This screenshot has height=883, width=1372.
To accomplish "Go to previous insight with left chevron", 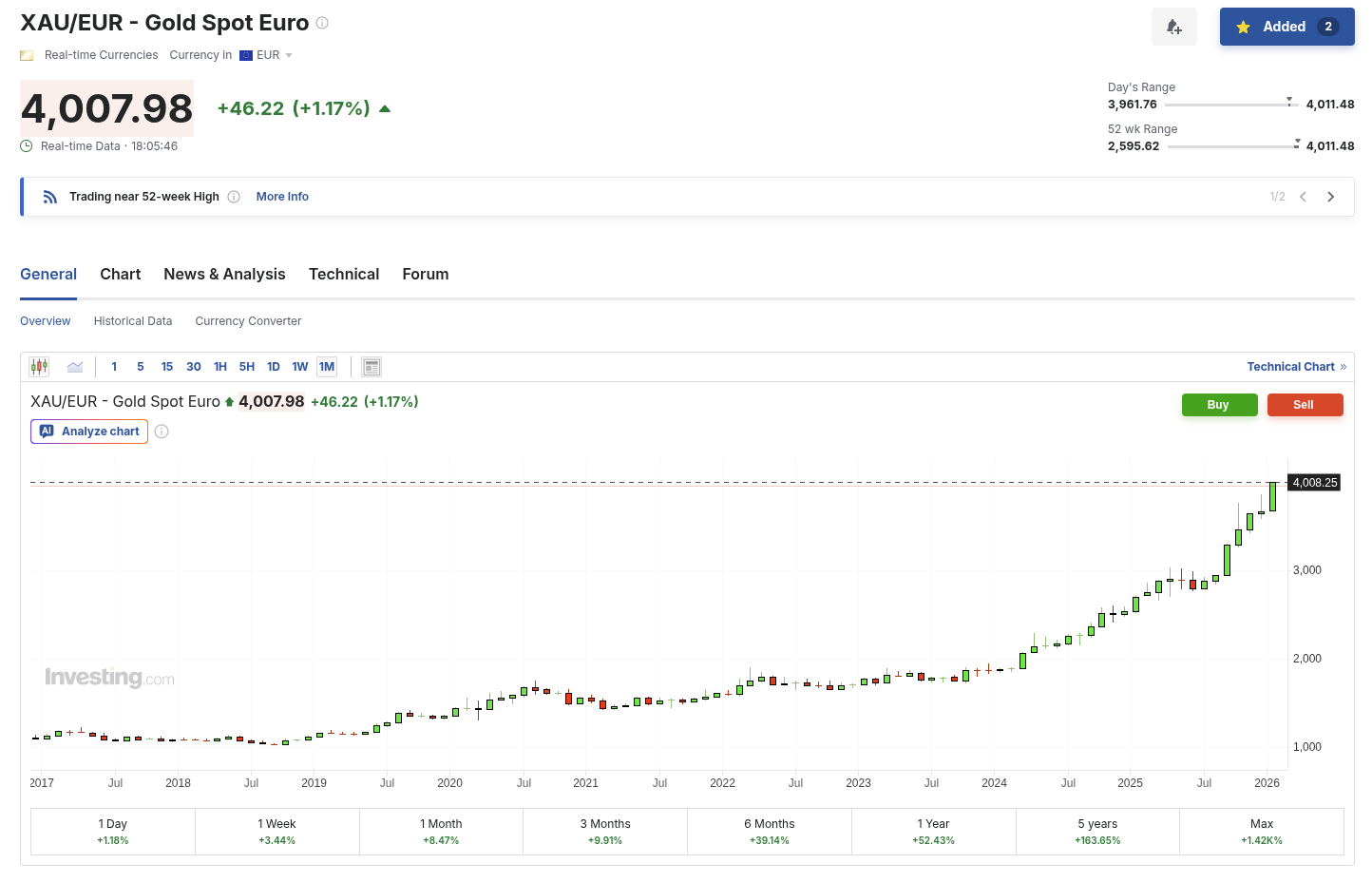I will click(x=1304, y=197).
